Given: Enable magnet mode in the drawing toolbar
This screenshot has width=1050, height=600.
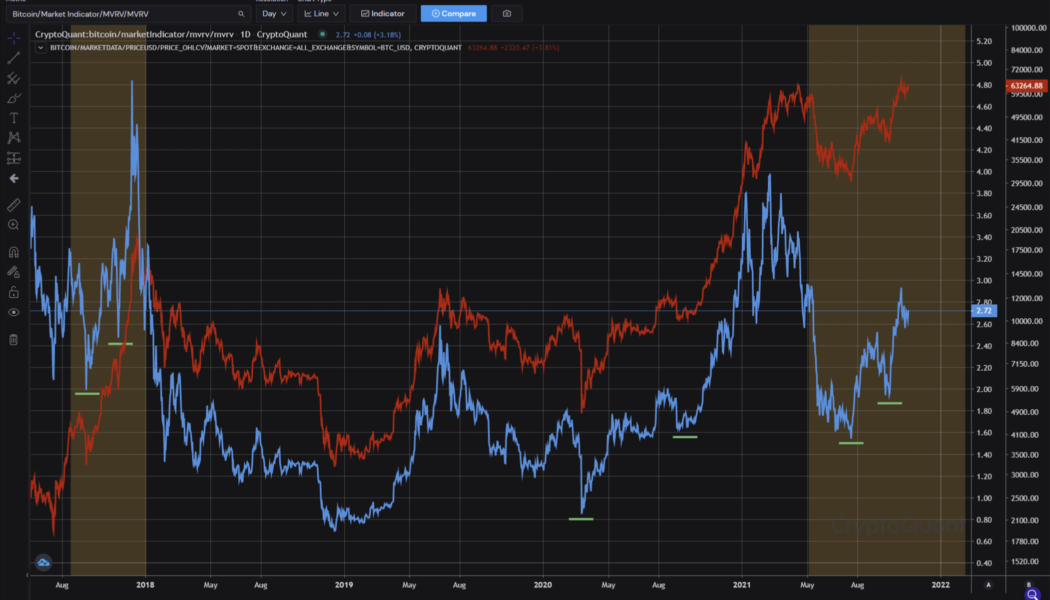Looking at the screenshot, I should point(13,250).
